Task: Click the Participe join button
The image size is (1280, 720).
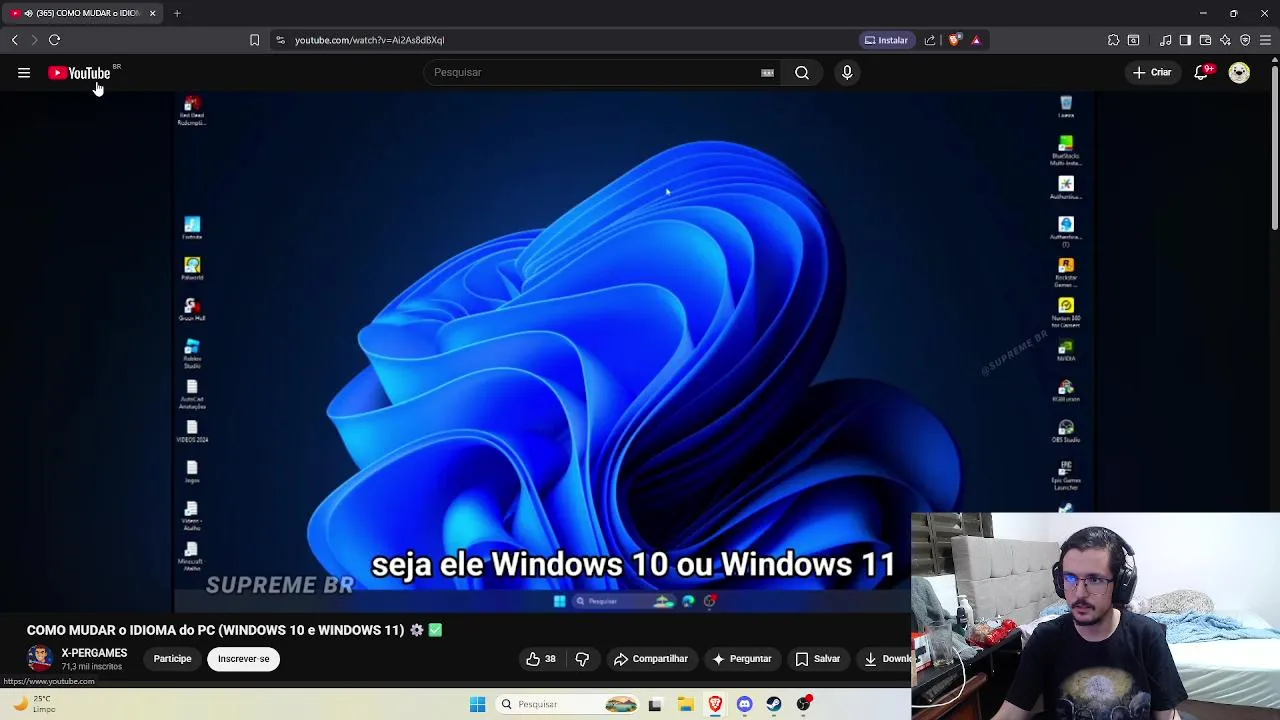Action: coord(172,659)
